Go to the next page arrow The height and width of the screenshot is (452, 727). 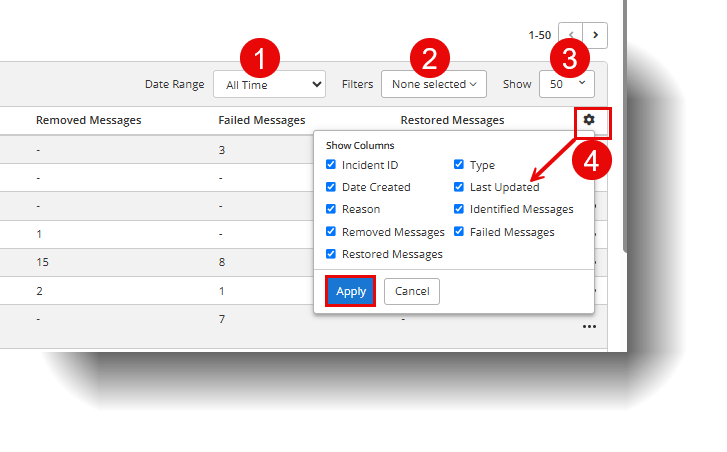(x=596, y=35)
